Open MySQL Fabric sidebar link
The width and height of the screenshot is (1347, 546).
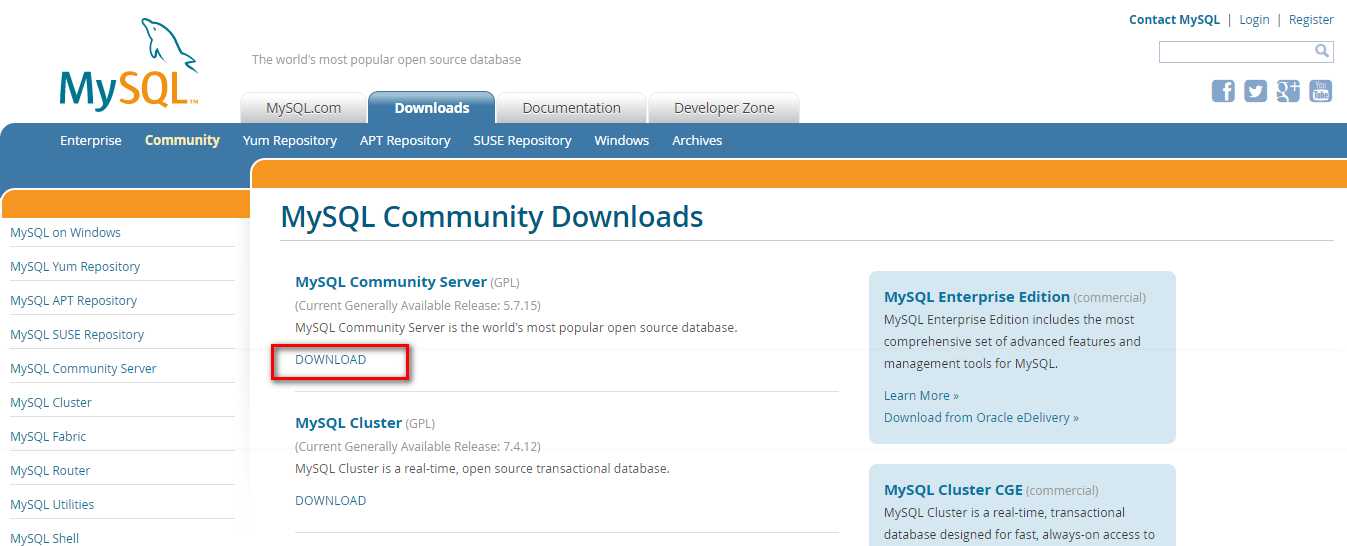tap(48, 437)
